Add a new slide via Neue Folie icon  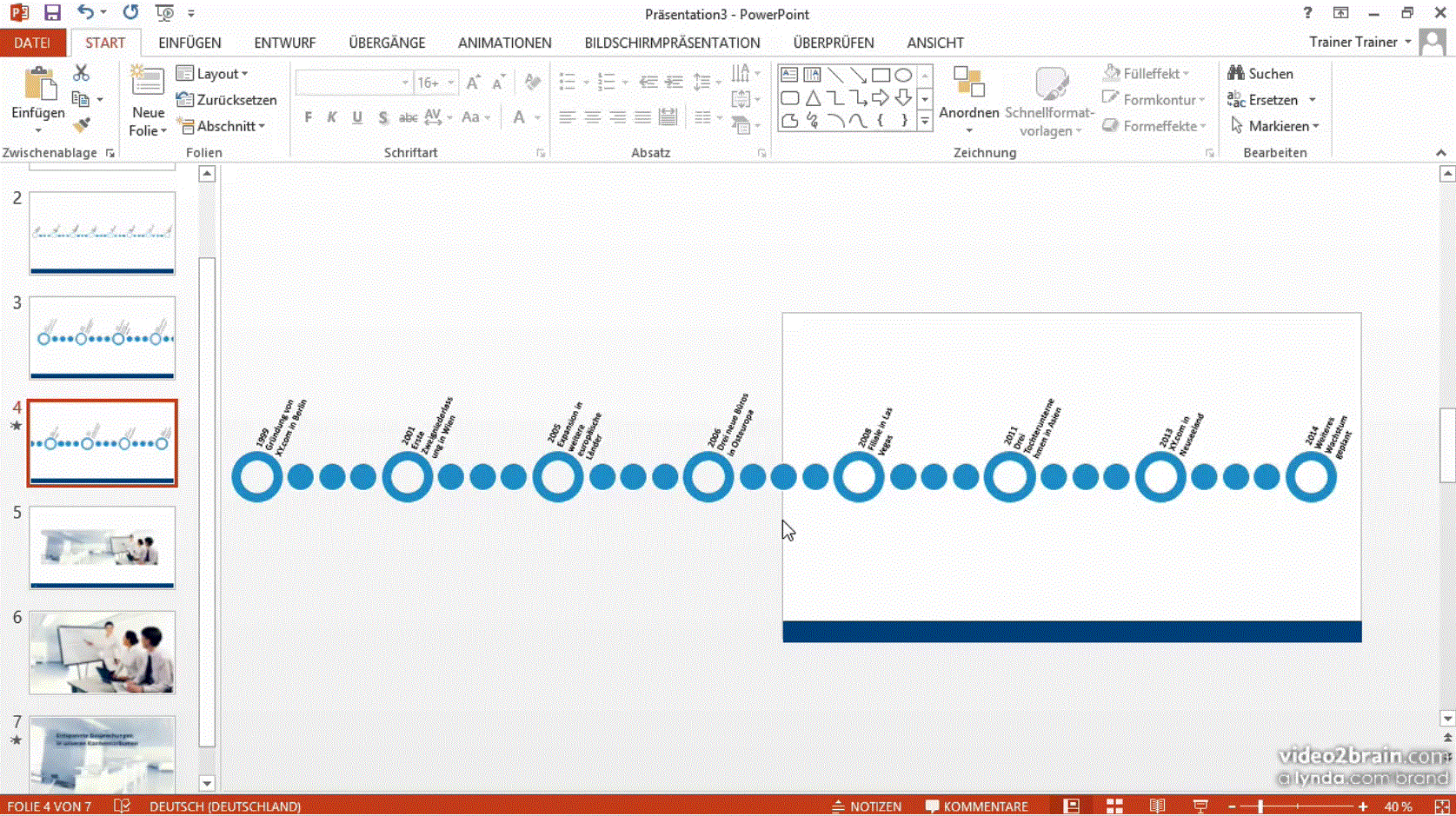tap(148, 82)
